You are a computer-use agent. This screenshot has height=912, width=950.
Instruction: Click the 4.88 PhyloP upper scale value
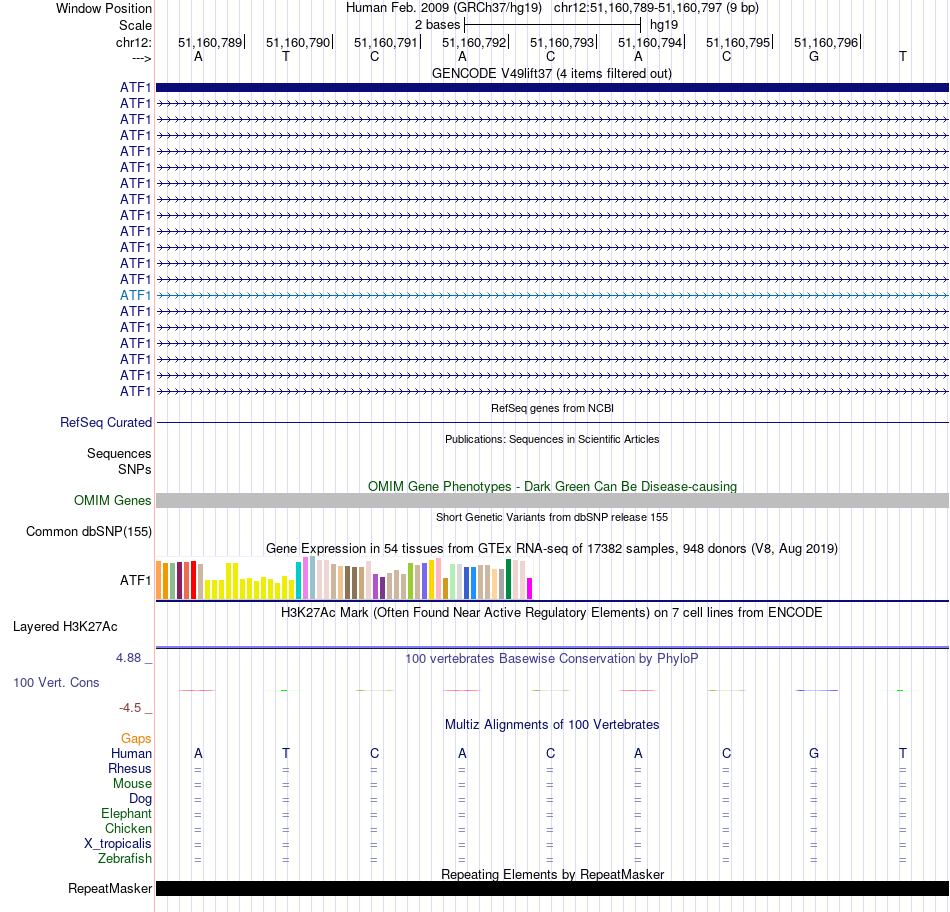click(128, 657)
